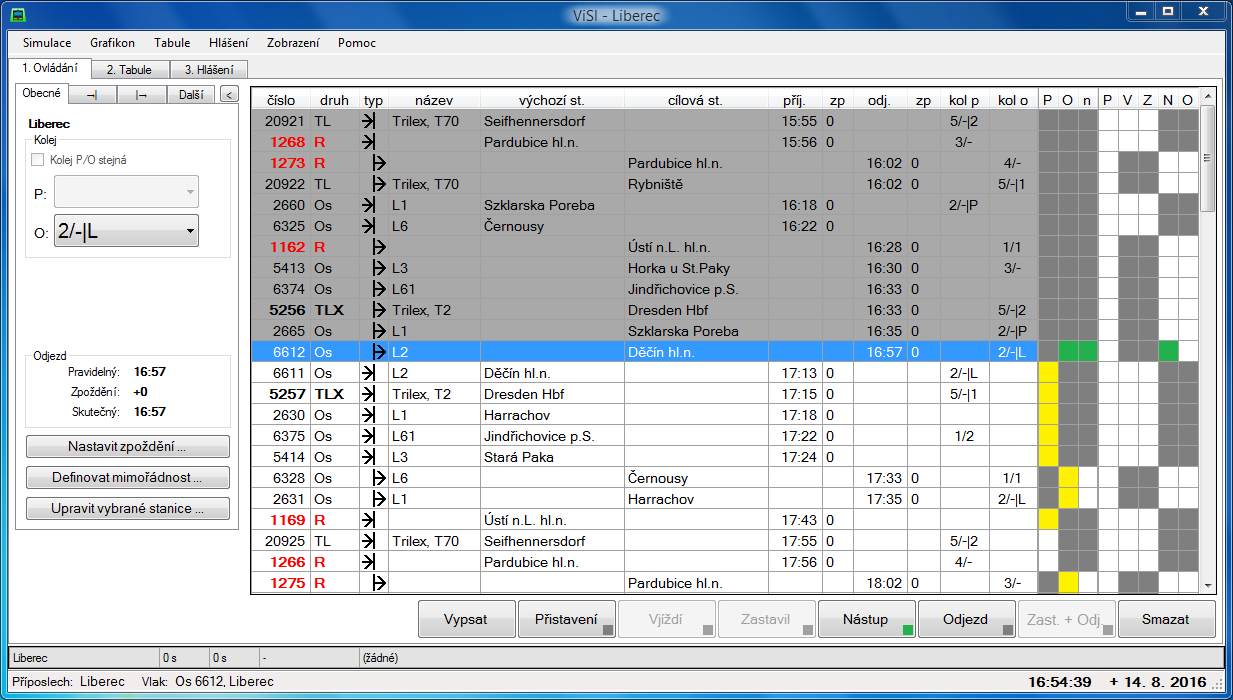Open the Simulace menu
The image size is (1233, 700).
(47, 43)
